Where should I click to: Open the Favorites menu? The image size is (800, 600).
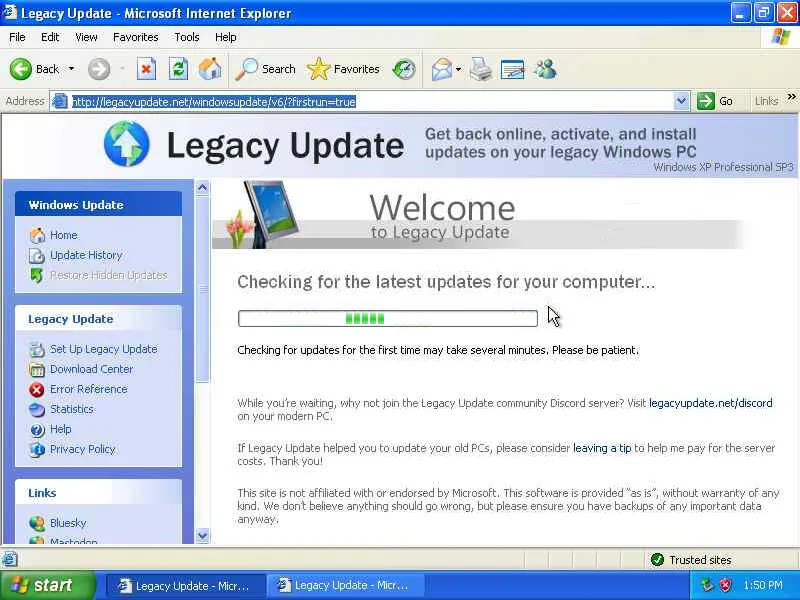tap(136, 37)
